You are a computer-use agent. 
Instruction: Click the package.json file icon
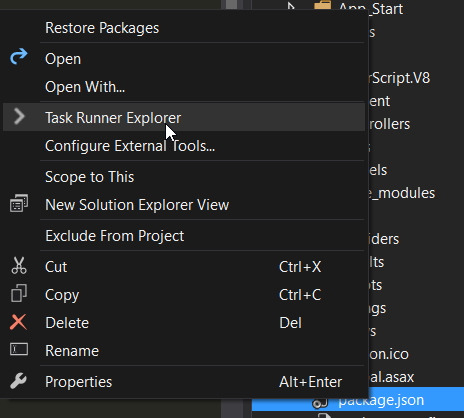tap(320, 403)
